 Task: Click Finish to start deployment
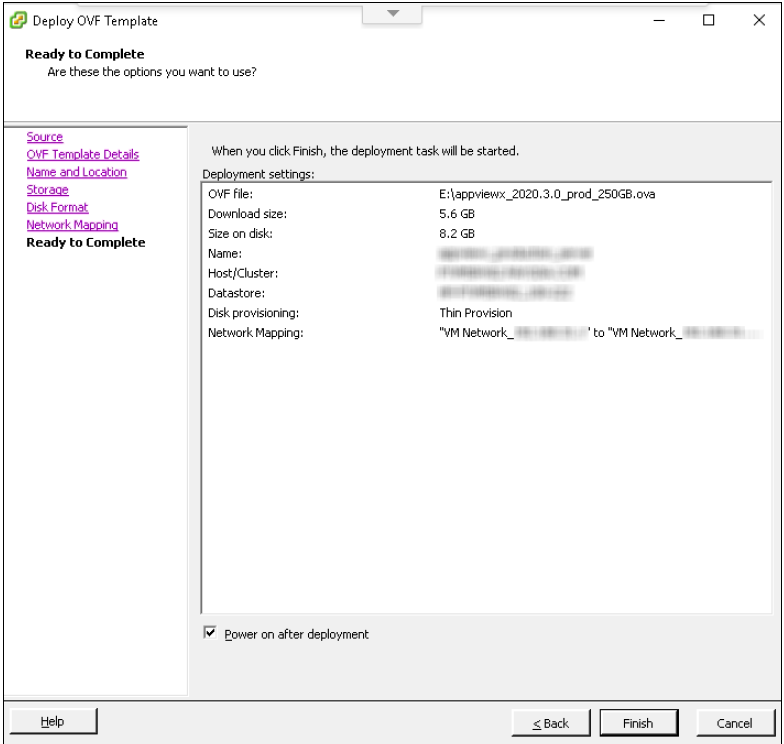[x=638, y=723]
